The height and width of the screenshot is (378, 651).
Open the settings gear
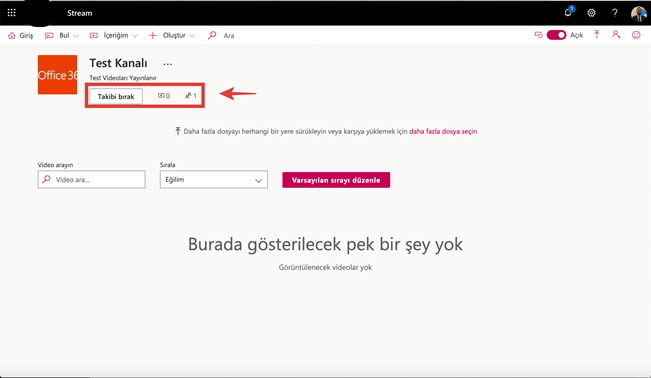point(591,13)
